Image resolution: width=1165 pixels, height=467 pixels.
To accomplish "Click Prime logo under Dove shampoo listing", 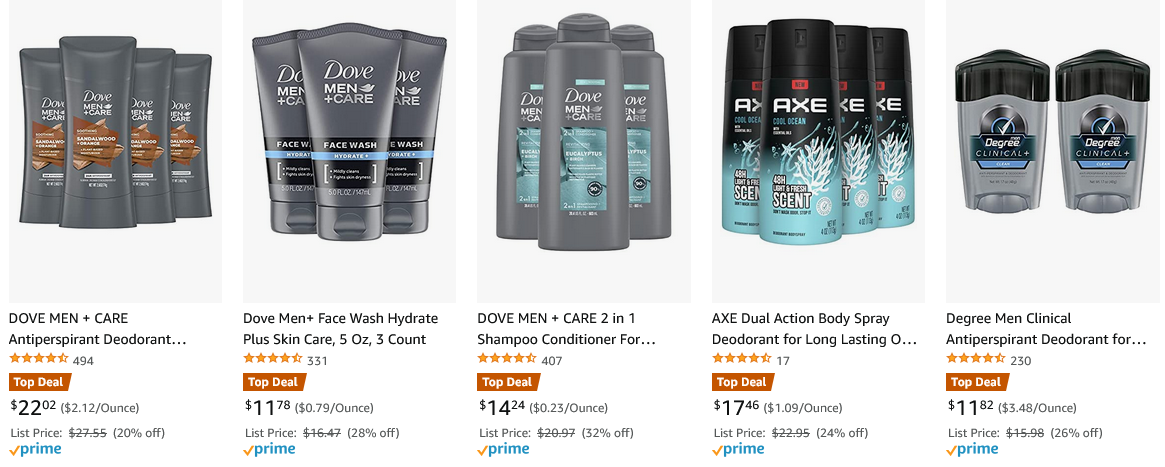I will click(x=503, y=449).
